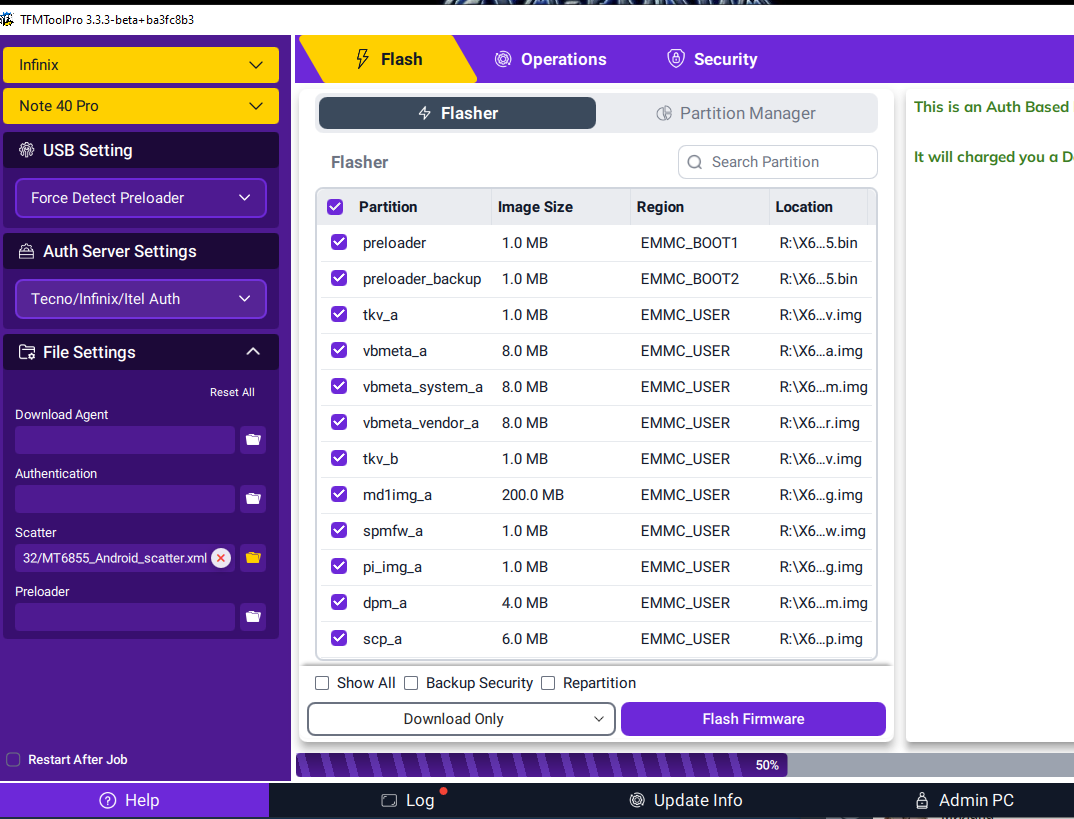Switch to the Security tab
Viewport: 1074px width, 819px height.
tap(712, 59)
